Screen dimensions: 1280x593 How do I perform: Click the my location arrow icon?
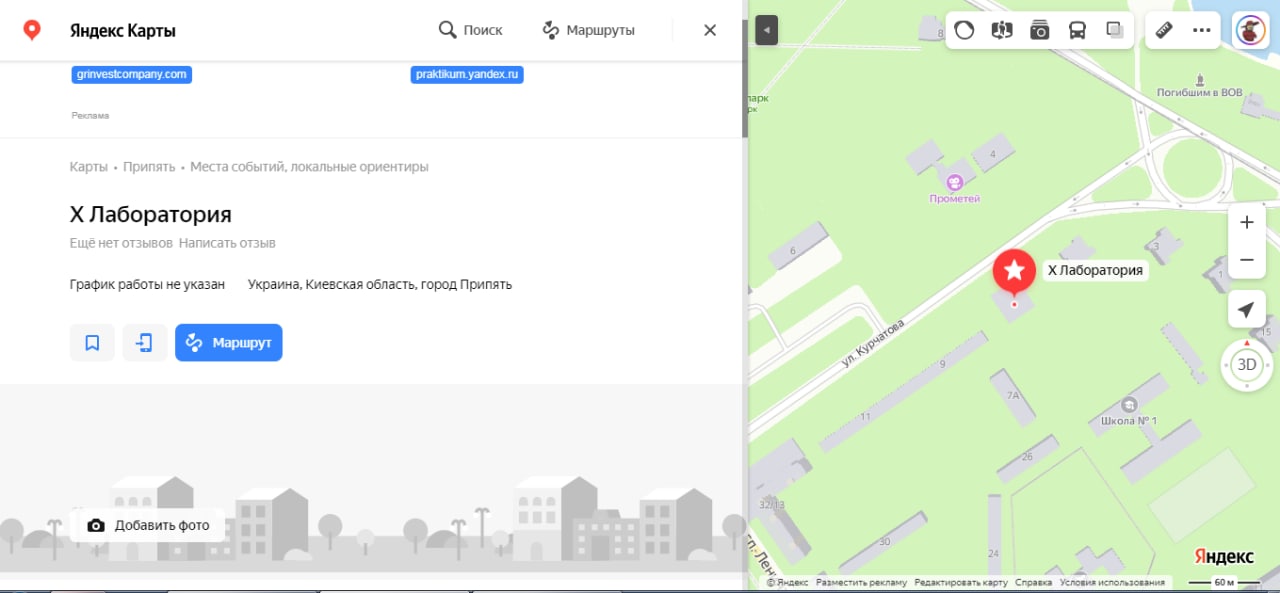[1246, 310]
